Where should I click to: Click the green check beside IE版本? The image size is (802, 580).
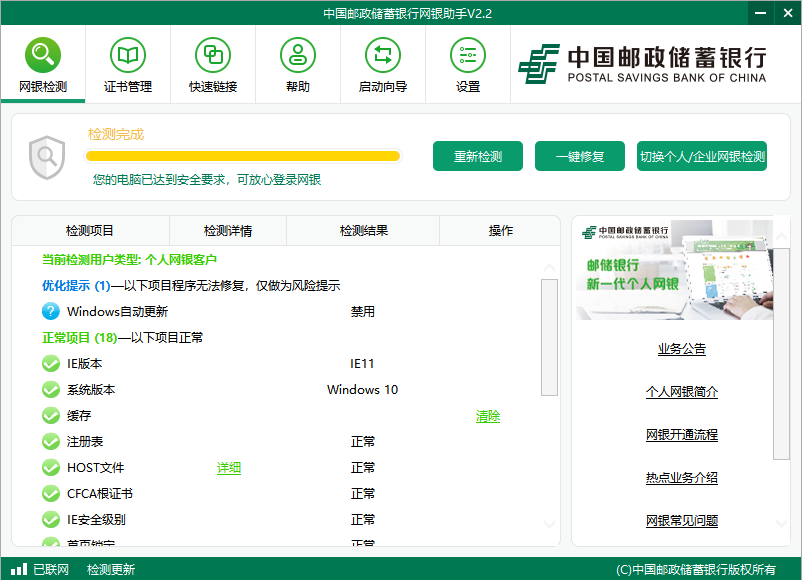click(x=51, y=364)
